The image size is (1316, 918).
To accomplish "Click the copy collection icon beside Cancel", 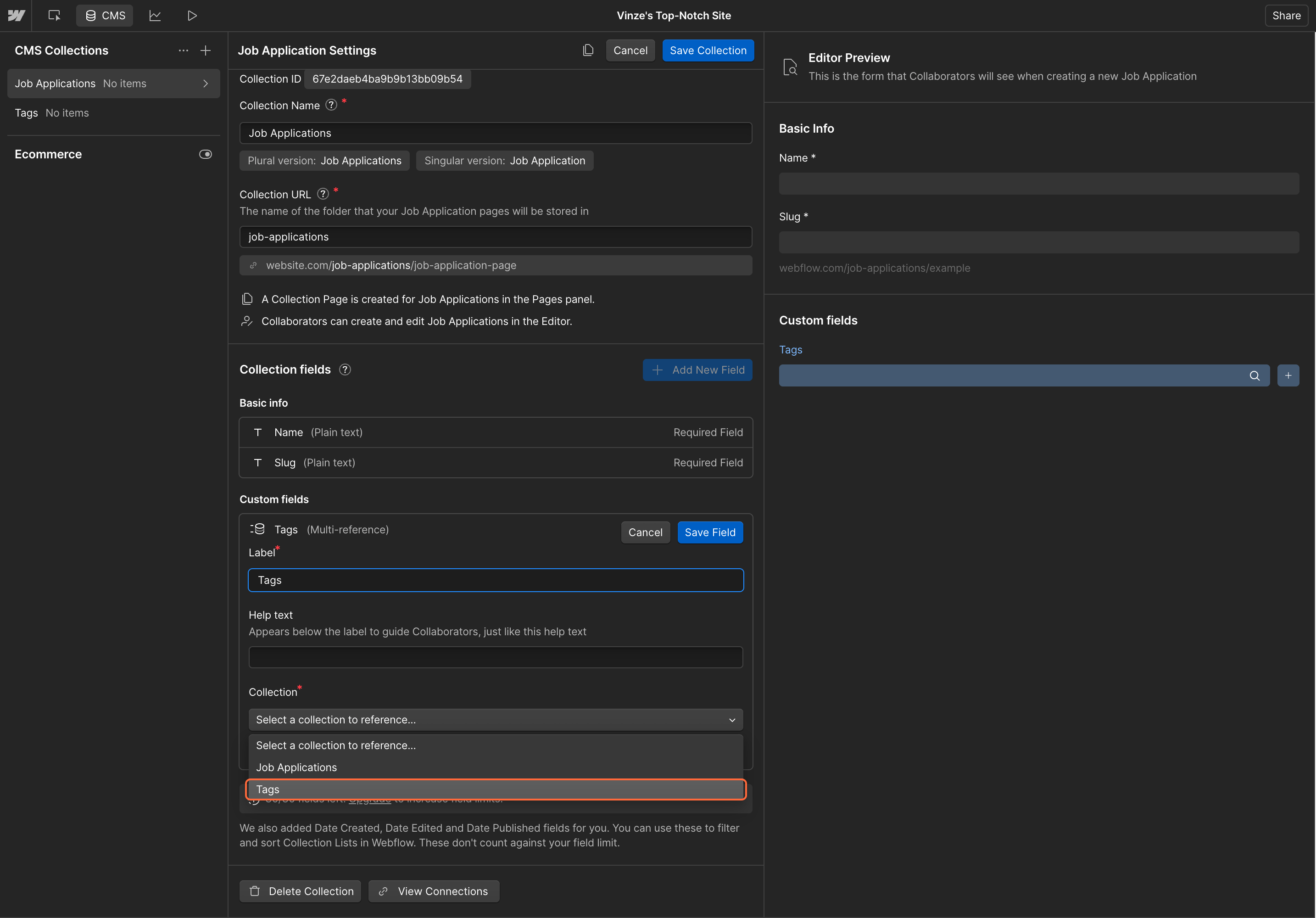I will (588, 50).
